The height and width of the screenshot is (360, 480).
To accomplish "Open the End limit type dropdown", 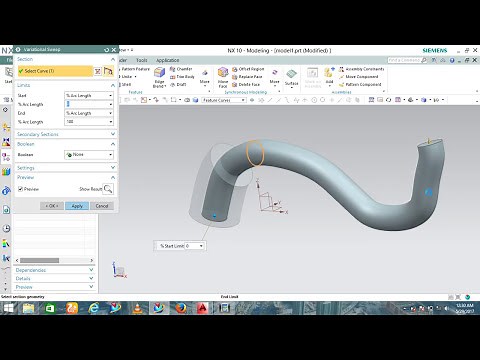I will click(111, 113).
